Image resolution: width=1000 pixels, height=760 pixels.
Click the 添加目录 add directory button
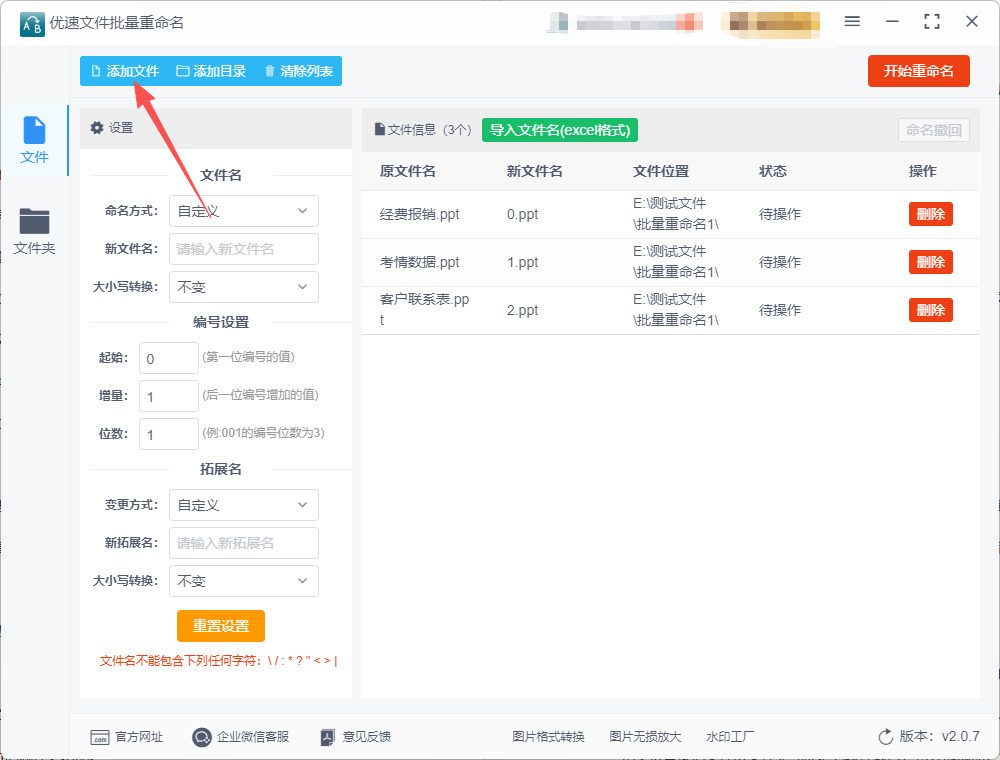pyautogui.click(x=211, y=71)
